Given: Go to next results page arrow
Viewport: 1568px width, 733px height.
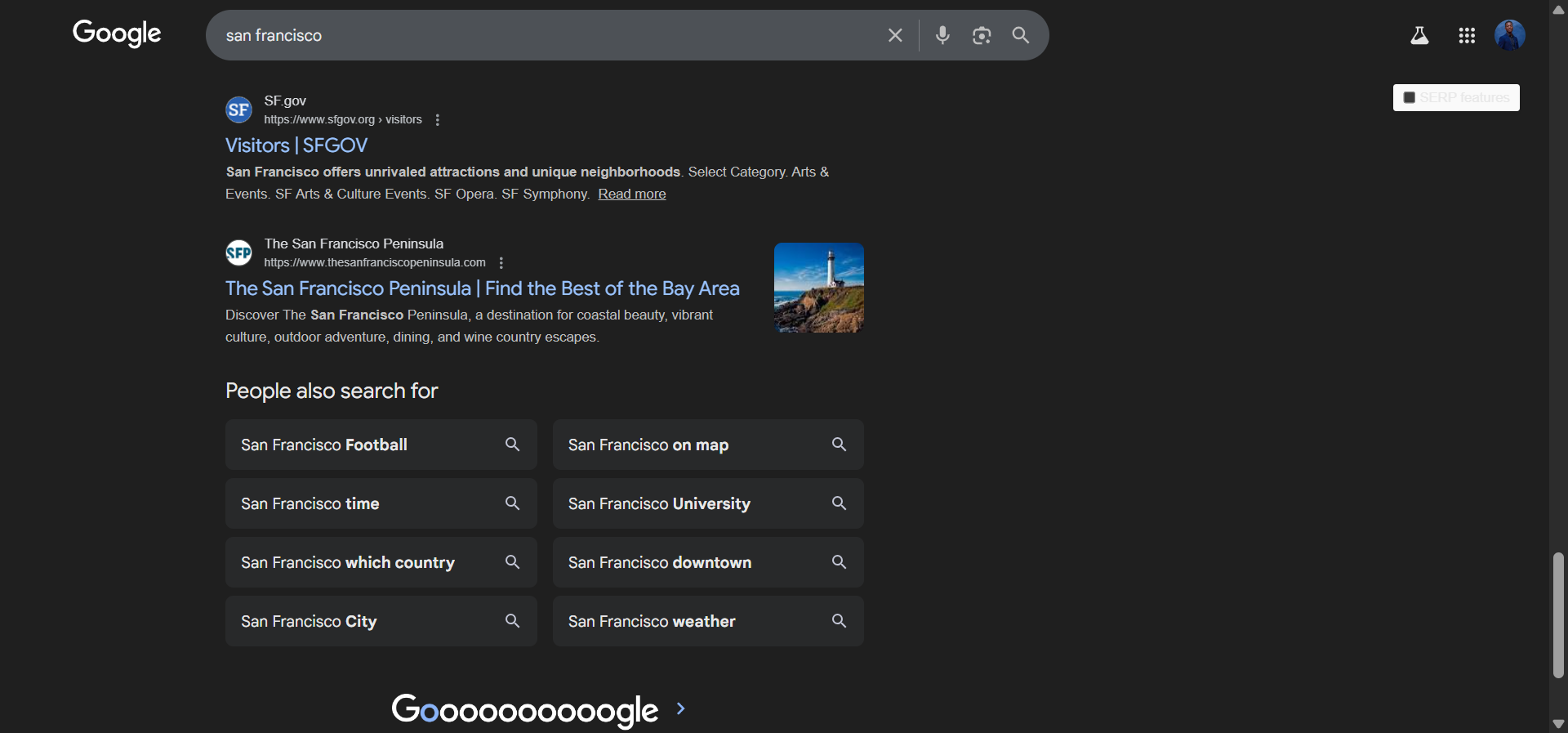Looking at the screenshot, I should [x=681, y=708].
